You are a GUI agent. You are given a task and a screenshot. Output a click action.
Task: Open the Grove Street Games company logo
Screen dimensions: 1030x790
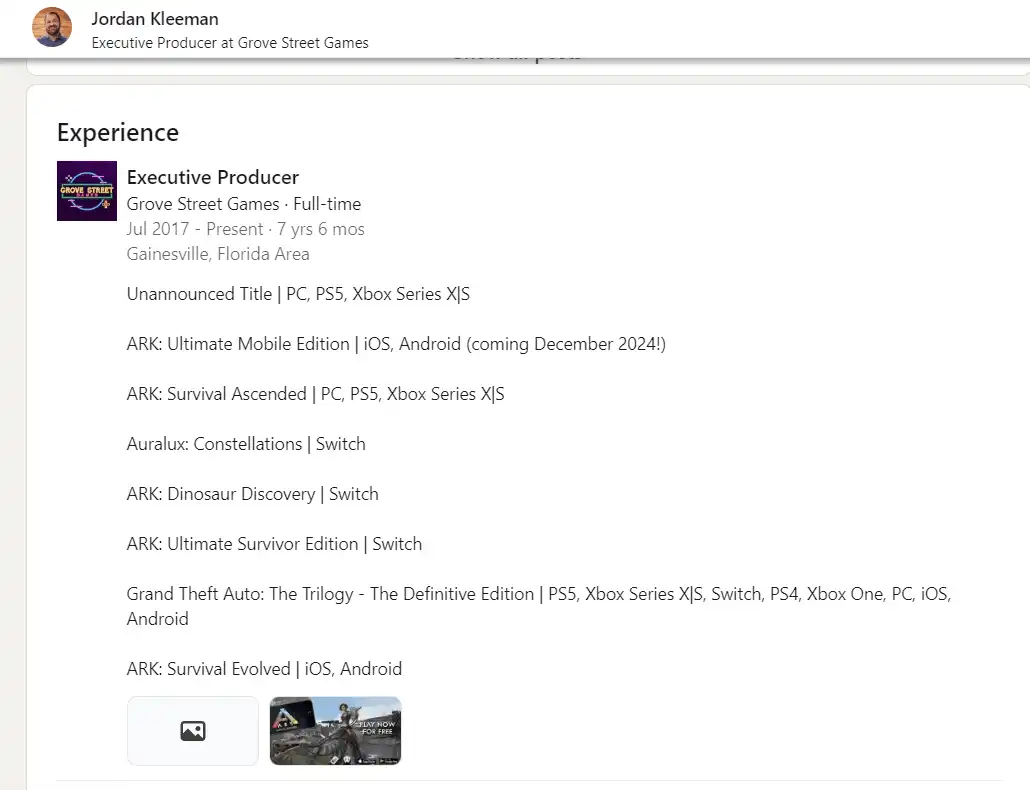click(87, 191)
